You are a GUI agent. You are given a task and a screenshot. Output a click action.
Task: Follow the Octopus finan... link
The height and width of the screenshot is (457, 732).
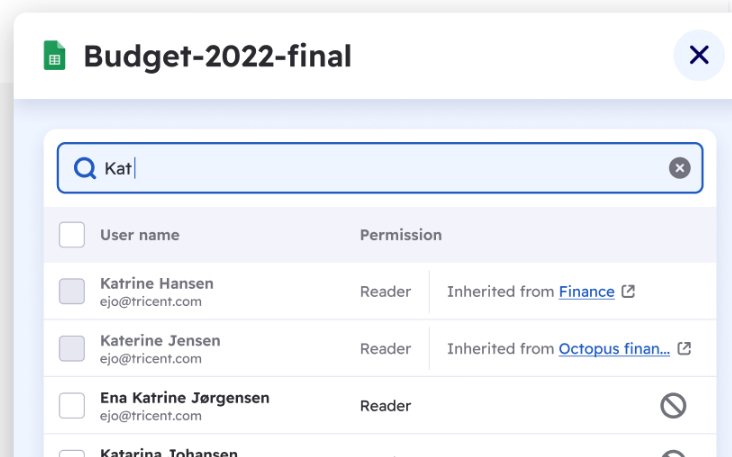point(614,349)
